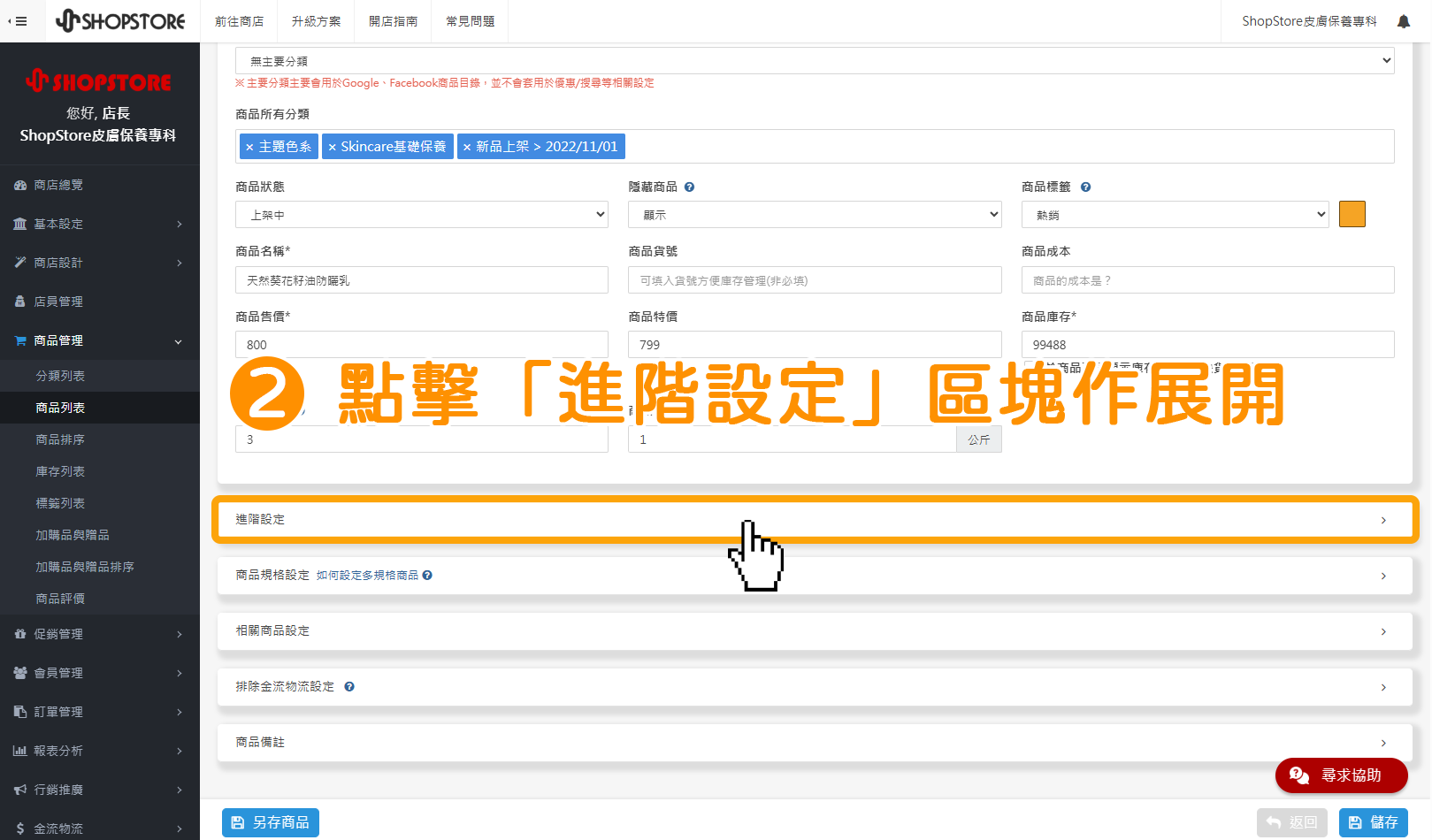1432x840 pixels.
Task: Remove the 主題色系 category tag
Action: 249,147
